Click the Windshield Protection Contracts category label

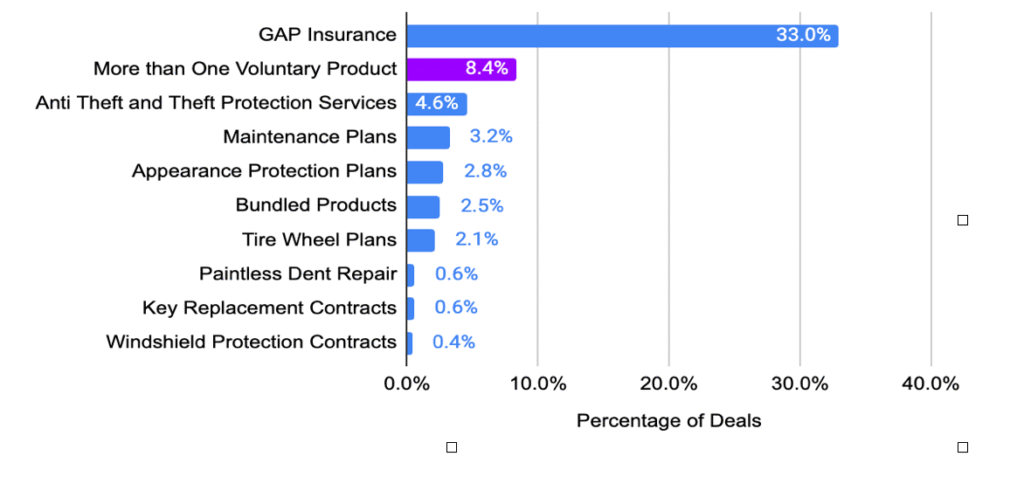(251, 342)
